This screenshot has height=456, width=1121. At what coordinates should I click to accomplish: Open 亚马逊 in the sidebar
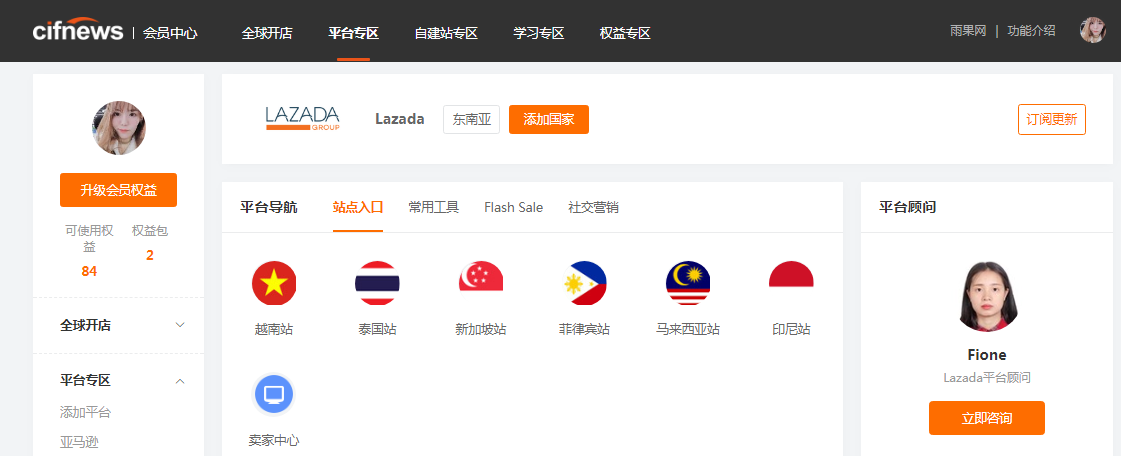(x=79, y=442)
